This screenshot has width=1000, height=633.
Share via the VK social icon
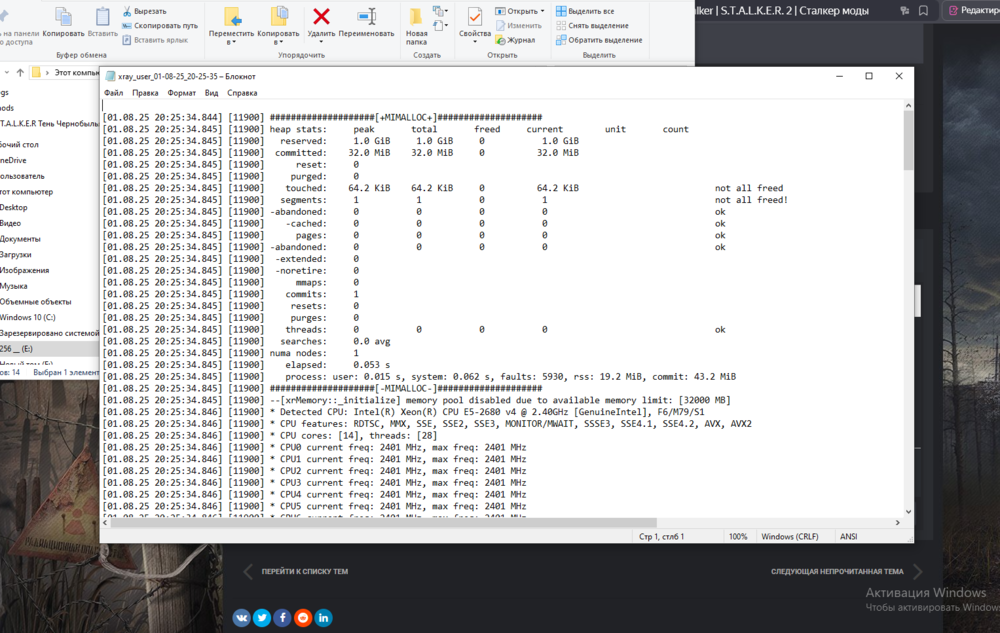(242, 618)
